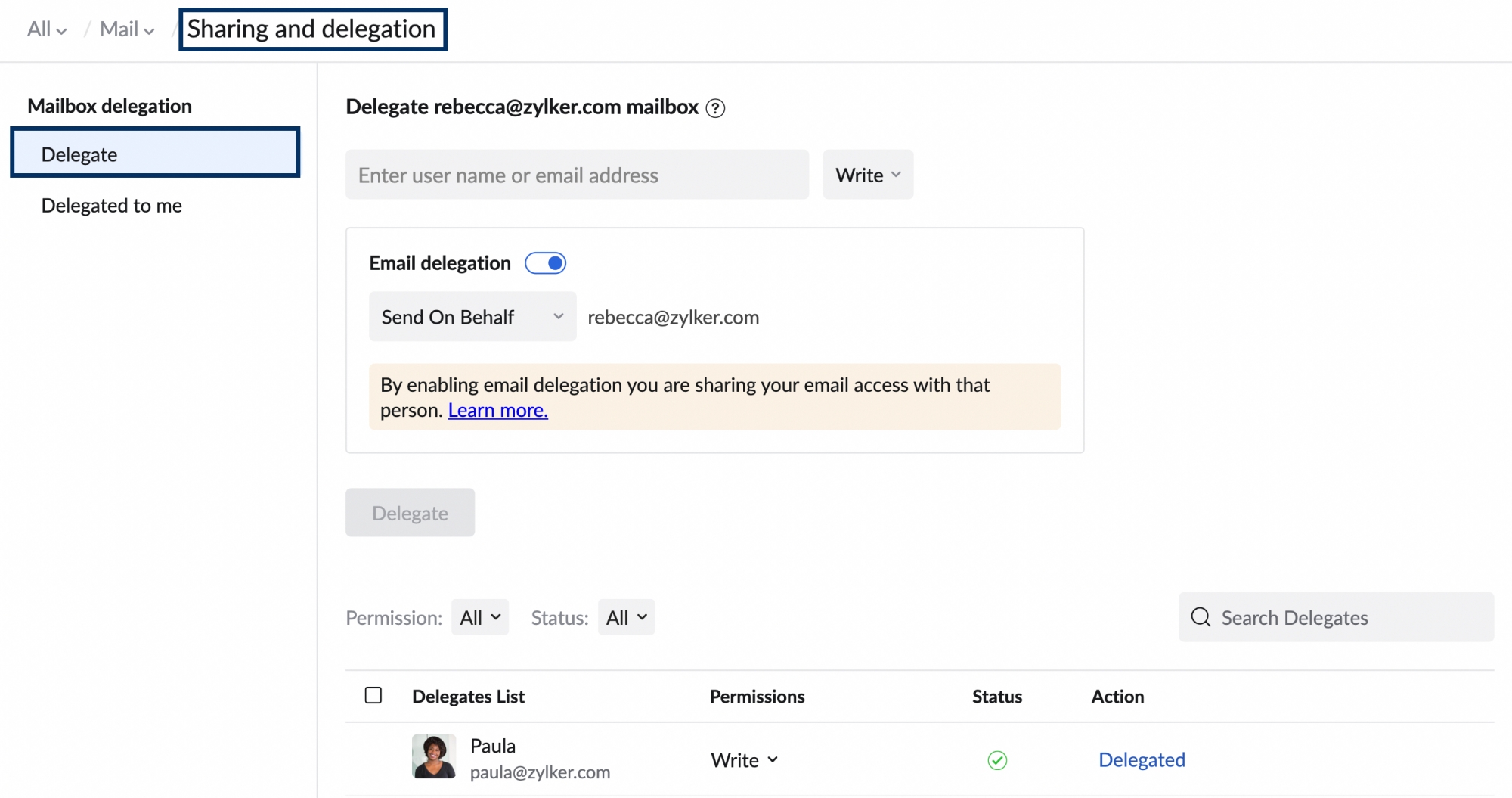The height and width of the screenshot is (798, 1512).
Task: Change Paula's Write permission dropdown
Action: [744, 760]
